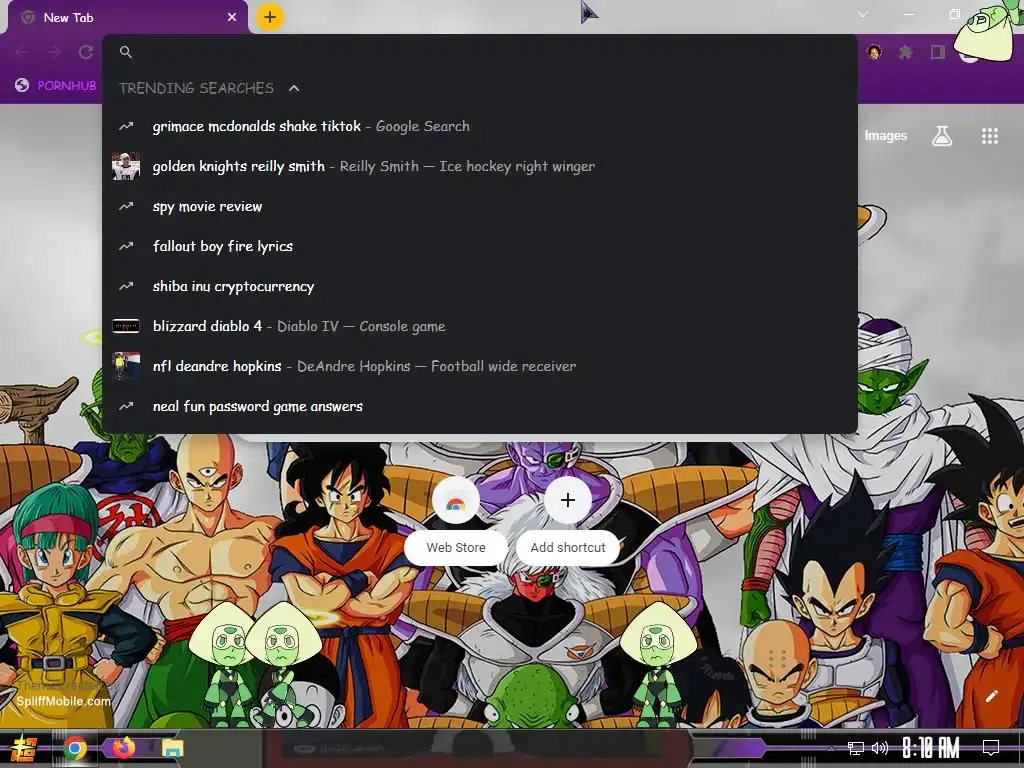
Task: Open the network tray icon
Action: 856,748
